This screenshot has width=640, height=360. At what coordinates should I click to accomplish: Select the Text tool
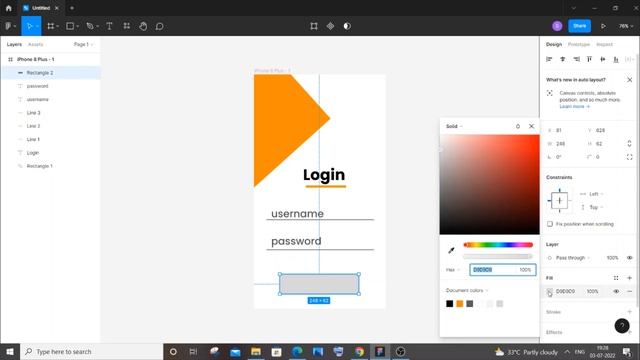109,26
